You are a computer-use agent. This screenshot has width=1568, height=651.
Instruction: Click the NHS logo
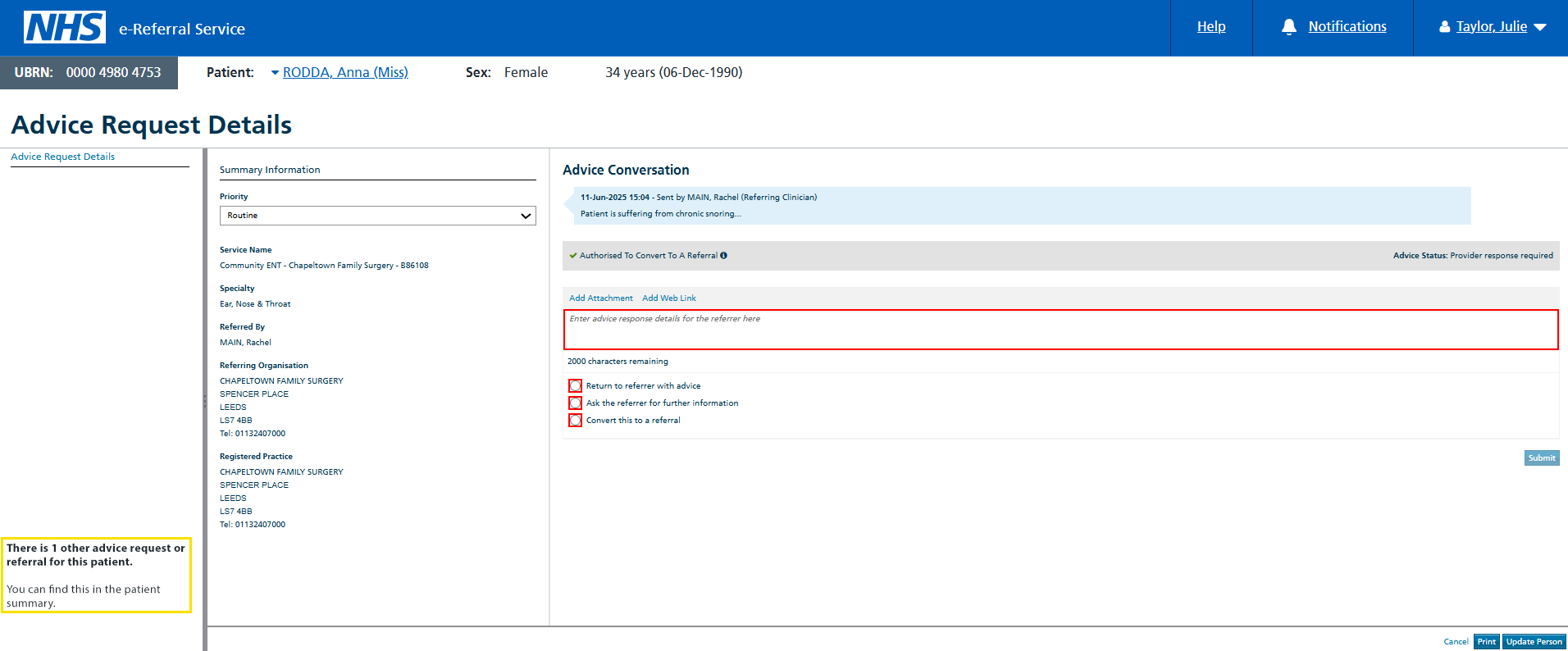pyautogui.click(x=65, y=27)
